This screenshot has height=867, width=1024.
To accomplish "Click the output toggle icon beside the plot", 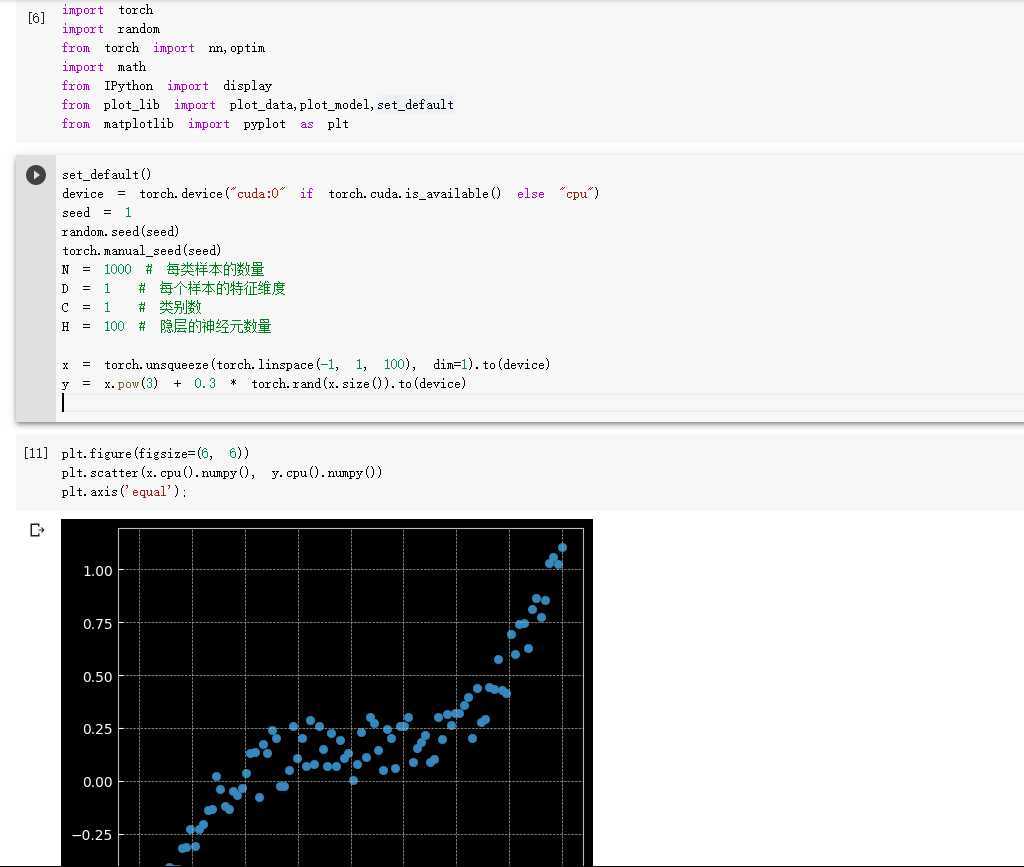I will (x=37, y=530).
